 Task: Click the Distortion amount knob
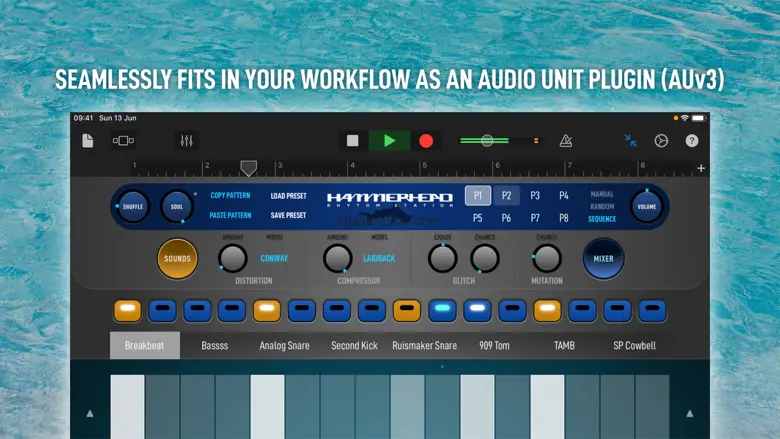point(232,258)
